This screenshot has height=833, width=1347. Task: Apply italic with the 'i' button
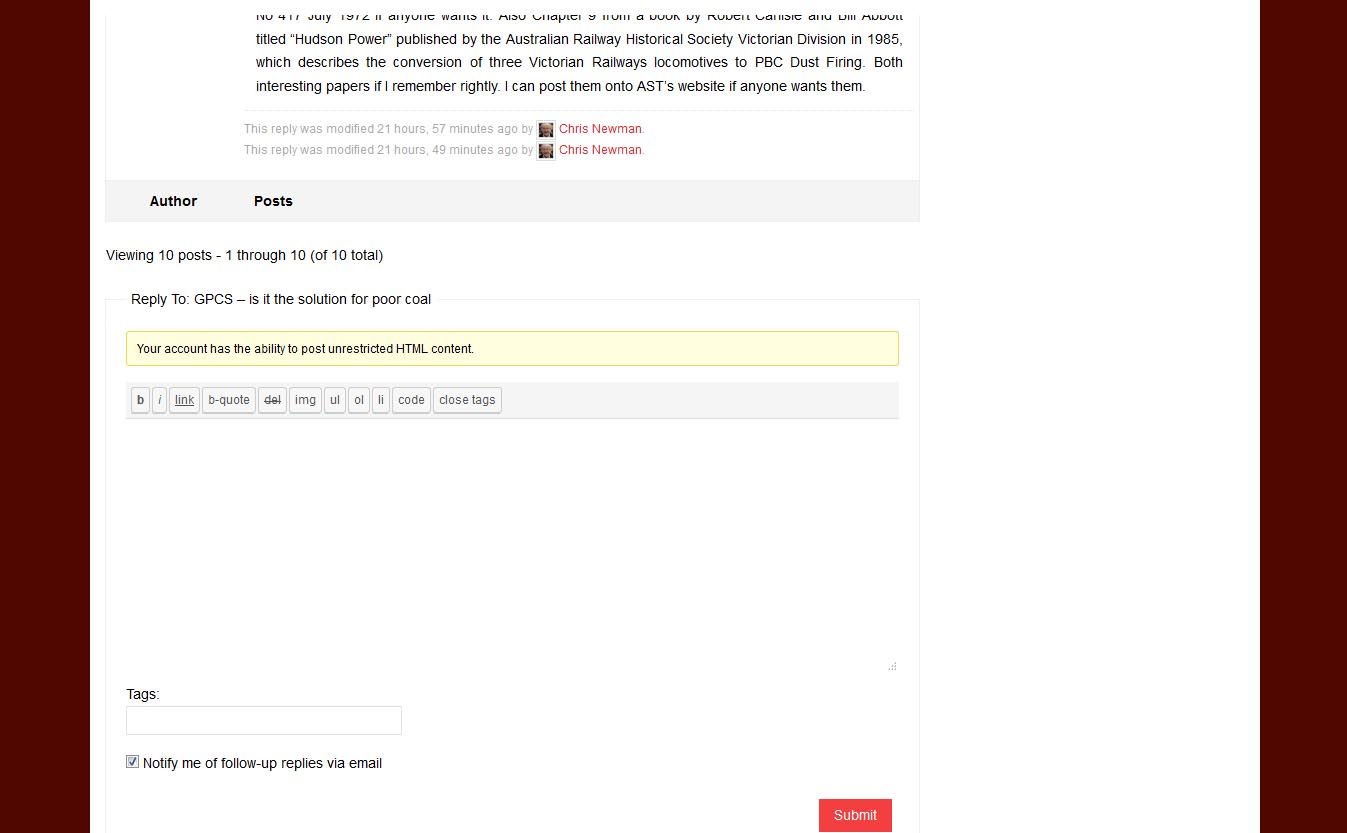[x=160, y=400]
